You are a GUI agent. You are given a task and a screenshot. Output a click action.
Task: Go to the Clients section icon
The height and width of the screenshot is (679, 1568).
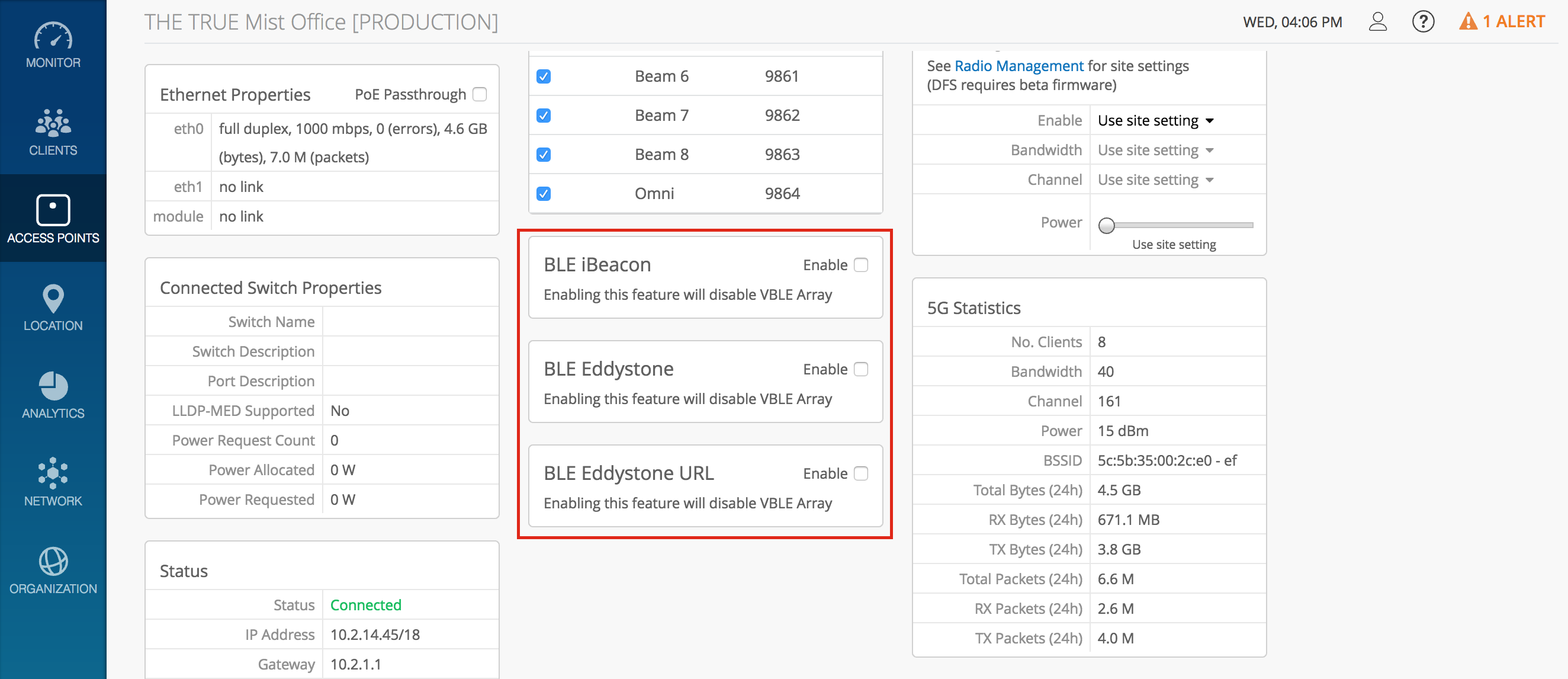[x=53, y=123]
